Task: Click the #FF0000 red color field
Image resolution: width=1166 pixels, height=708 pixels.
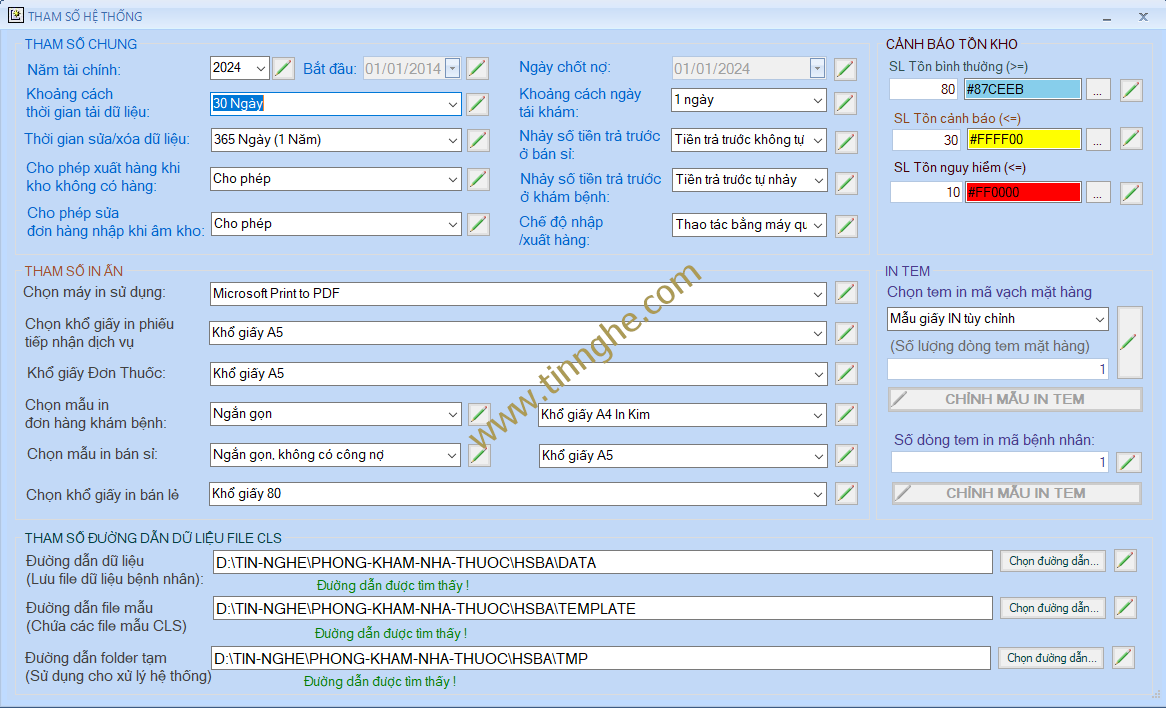Action: (x=1023, y=192)
